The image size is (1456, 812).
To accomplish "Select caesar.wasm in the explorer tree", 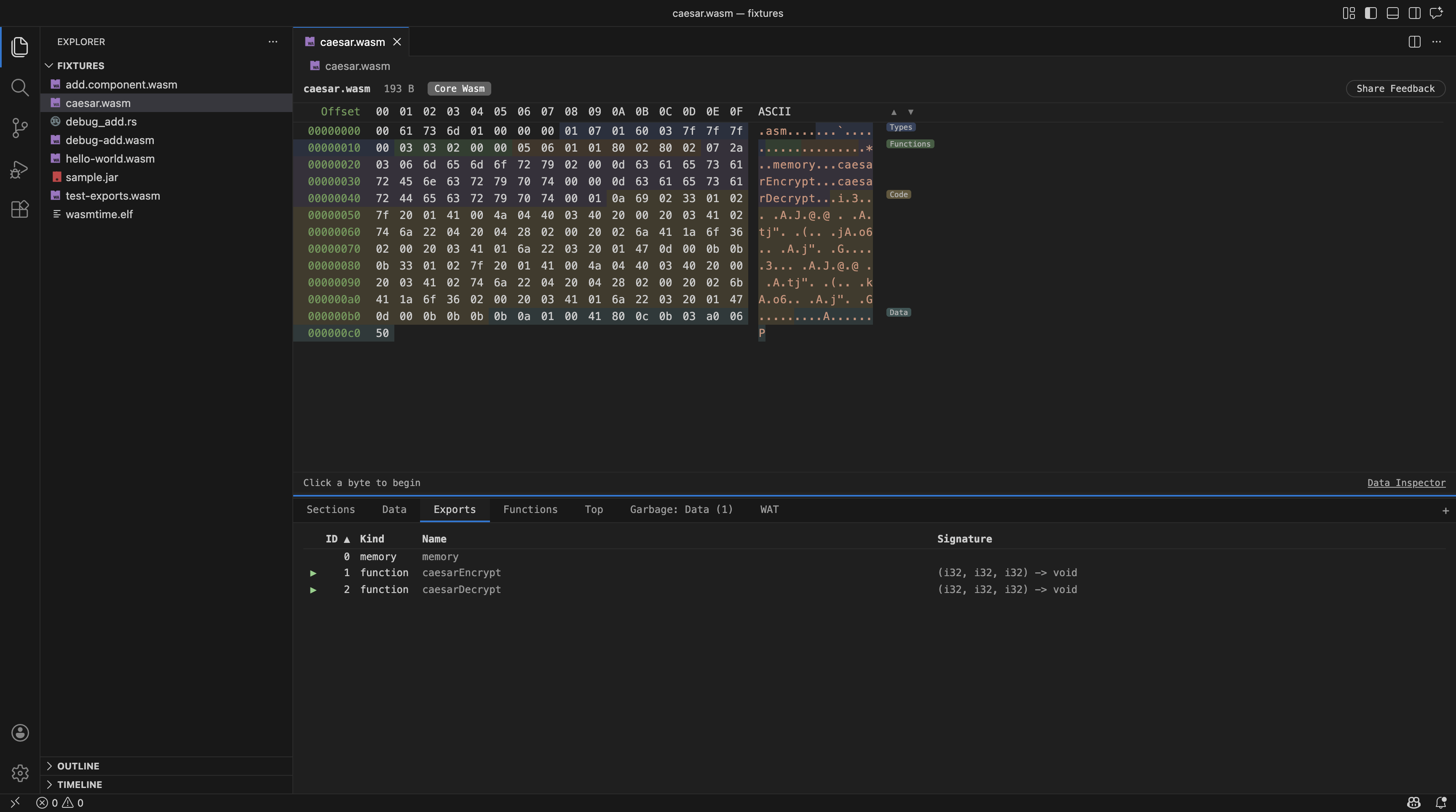I will (166, 104).
